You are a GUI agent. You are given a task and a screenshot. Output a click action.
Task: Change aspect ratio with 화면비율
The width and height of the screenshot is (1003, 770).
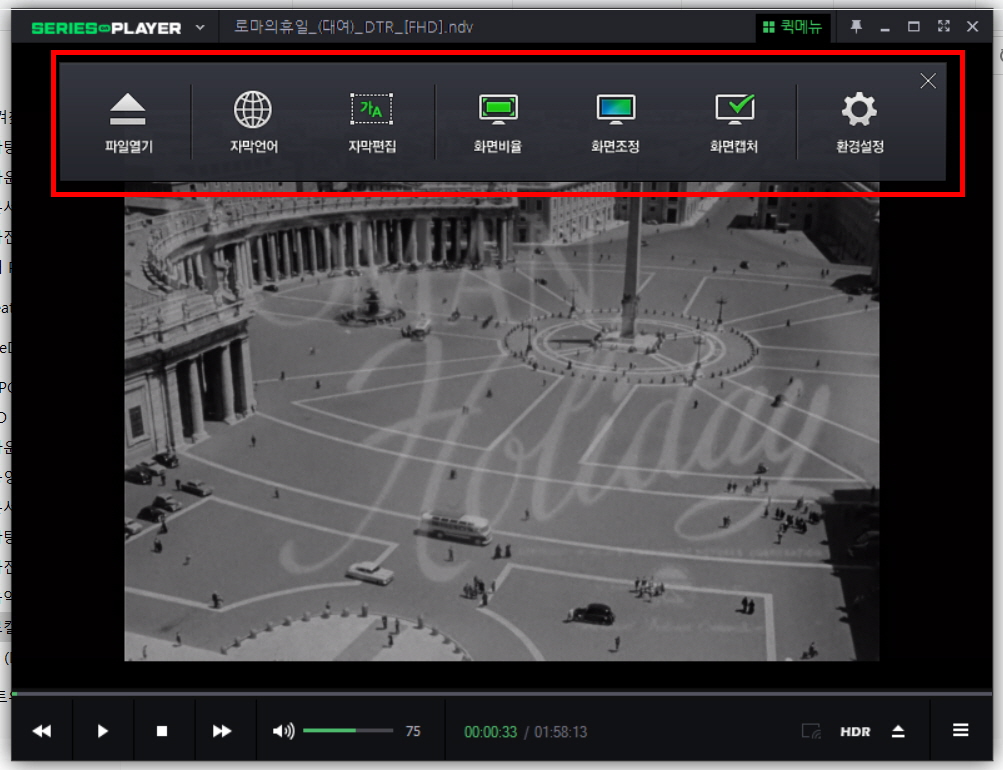498,123
